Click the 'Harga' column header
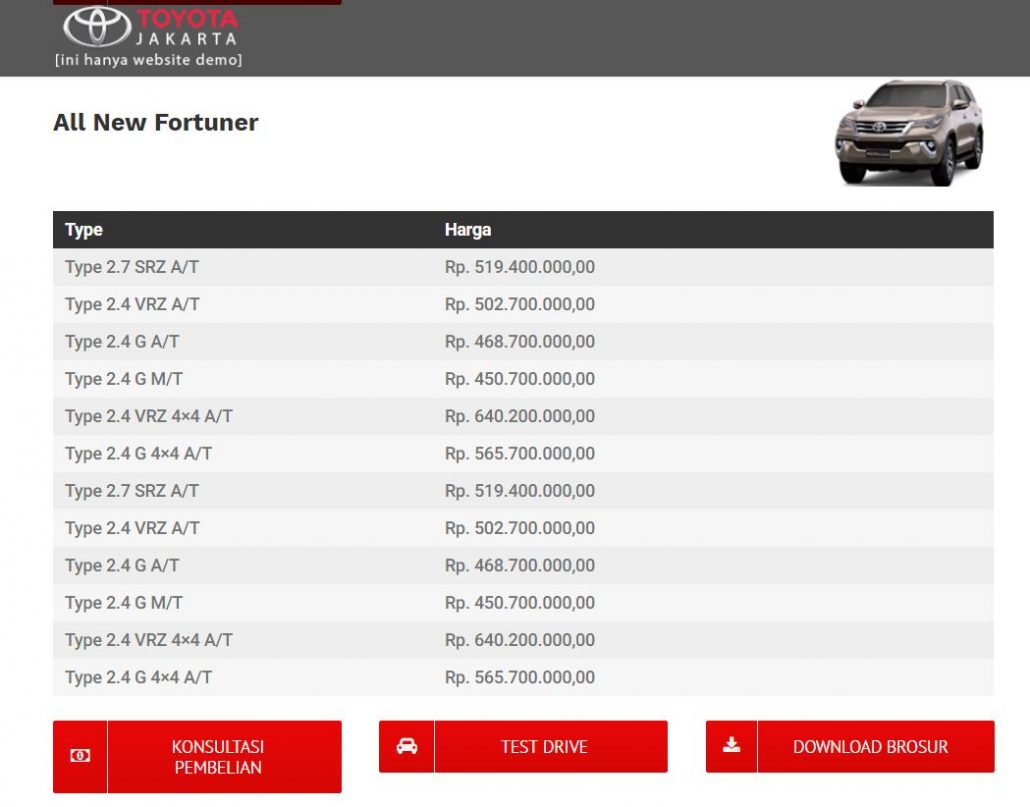Image resolution: width=1030 pixels, height=807 pixels. point(468,230)
